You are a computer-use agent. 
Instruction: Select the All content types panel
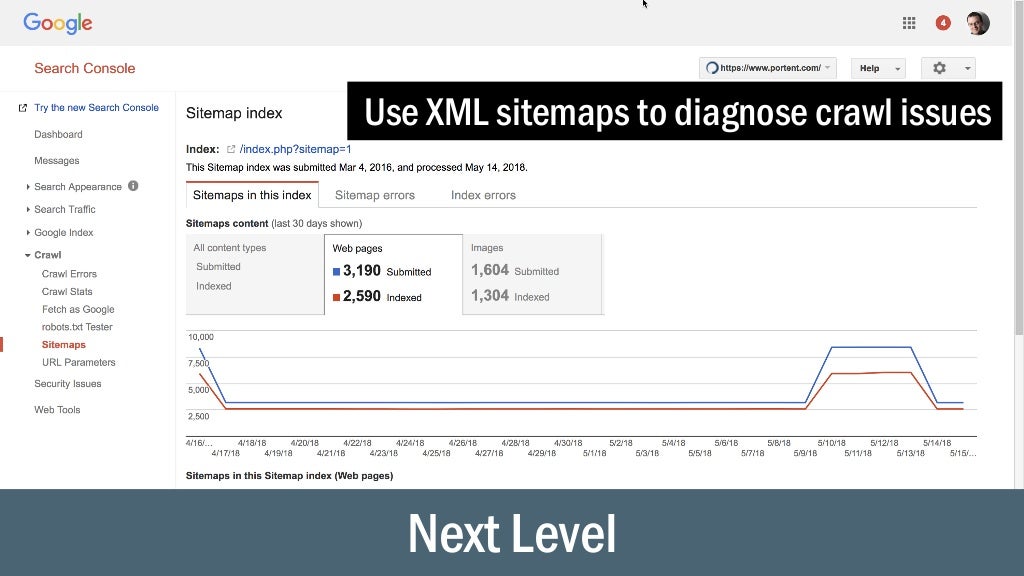[255, 274]
